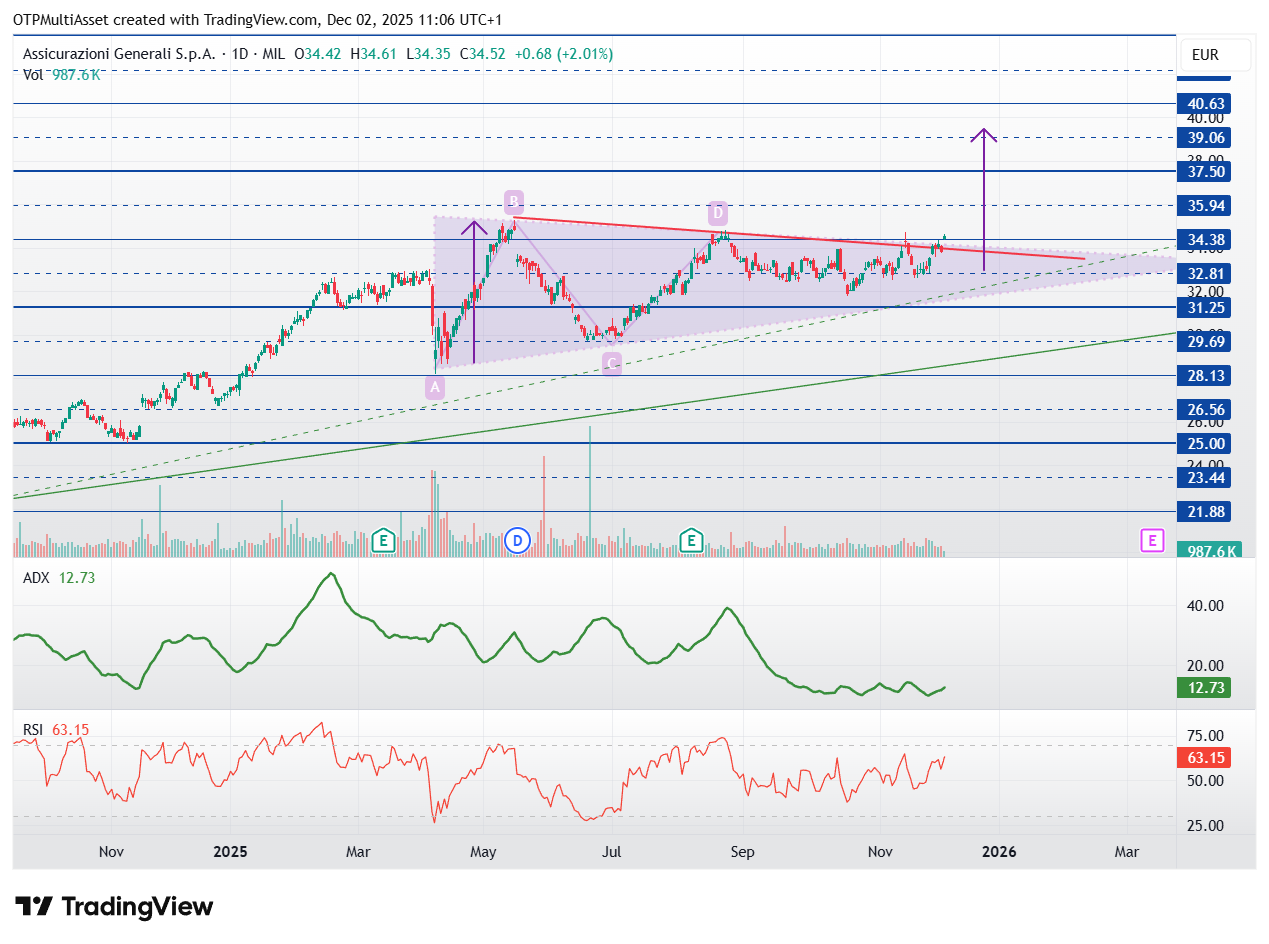The height and width of the screenshot is (944, 1269).
Task: Click the TradingView logo at bottom
Action: (115, 907)
